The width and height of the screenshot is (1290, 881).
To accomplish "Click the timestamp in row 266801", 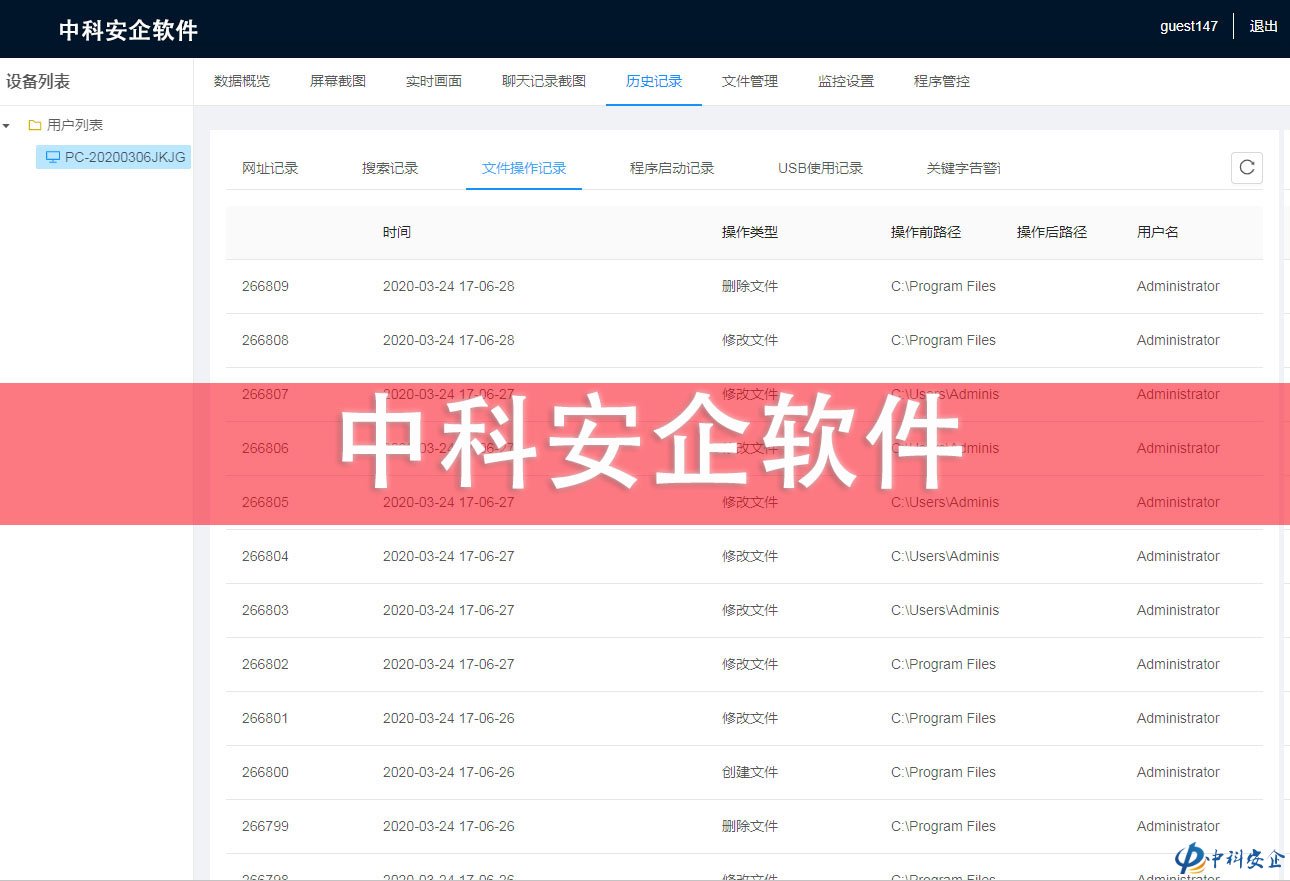I will (x=449, y=718).
